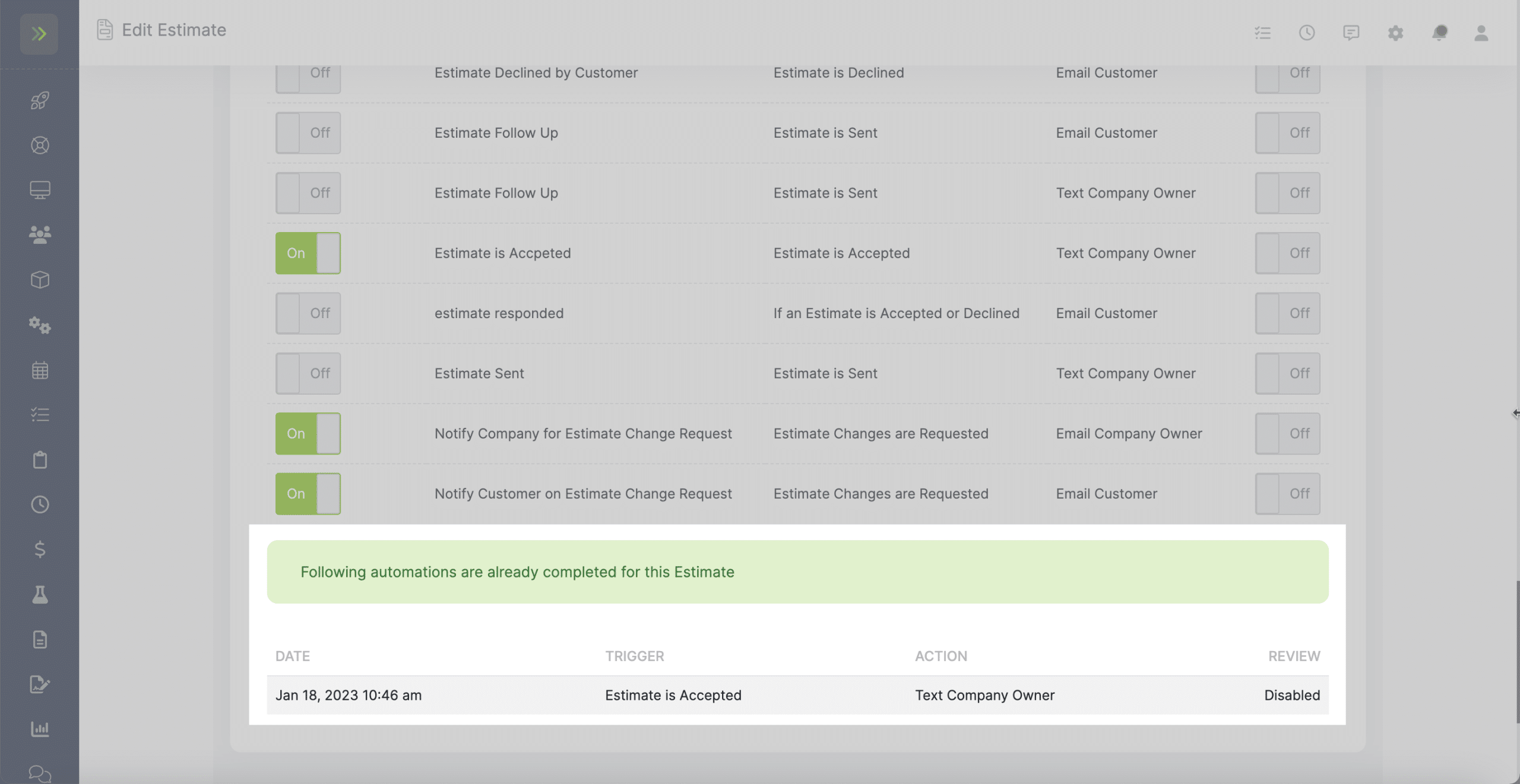
Task: Open the checklist icon in the sidebar
Action: click(x=40, y=414)
